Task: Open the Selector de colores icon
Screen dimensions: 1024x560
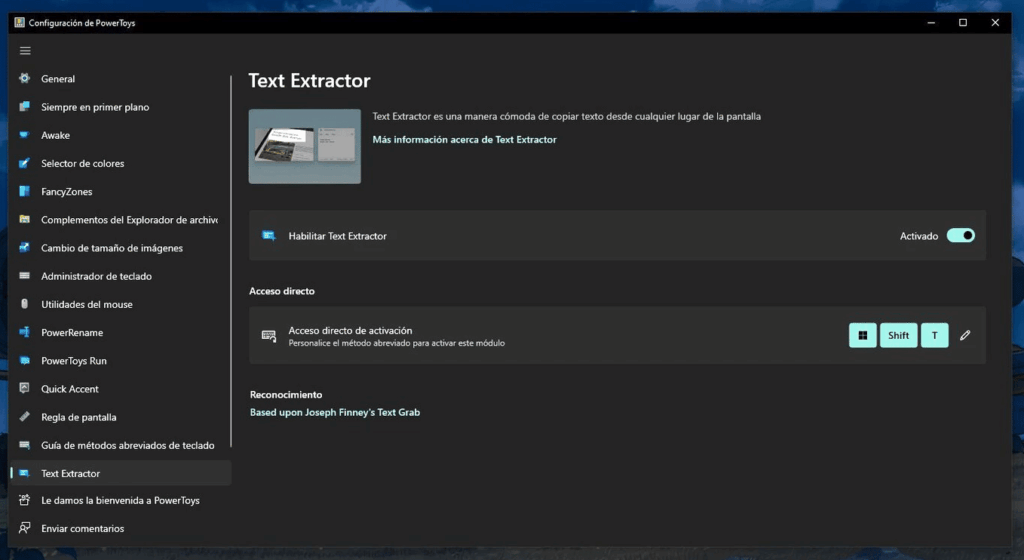Action: pyautogui.click(x=25, y=163)
